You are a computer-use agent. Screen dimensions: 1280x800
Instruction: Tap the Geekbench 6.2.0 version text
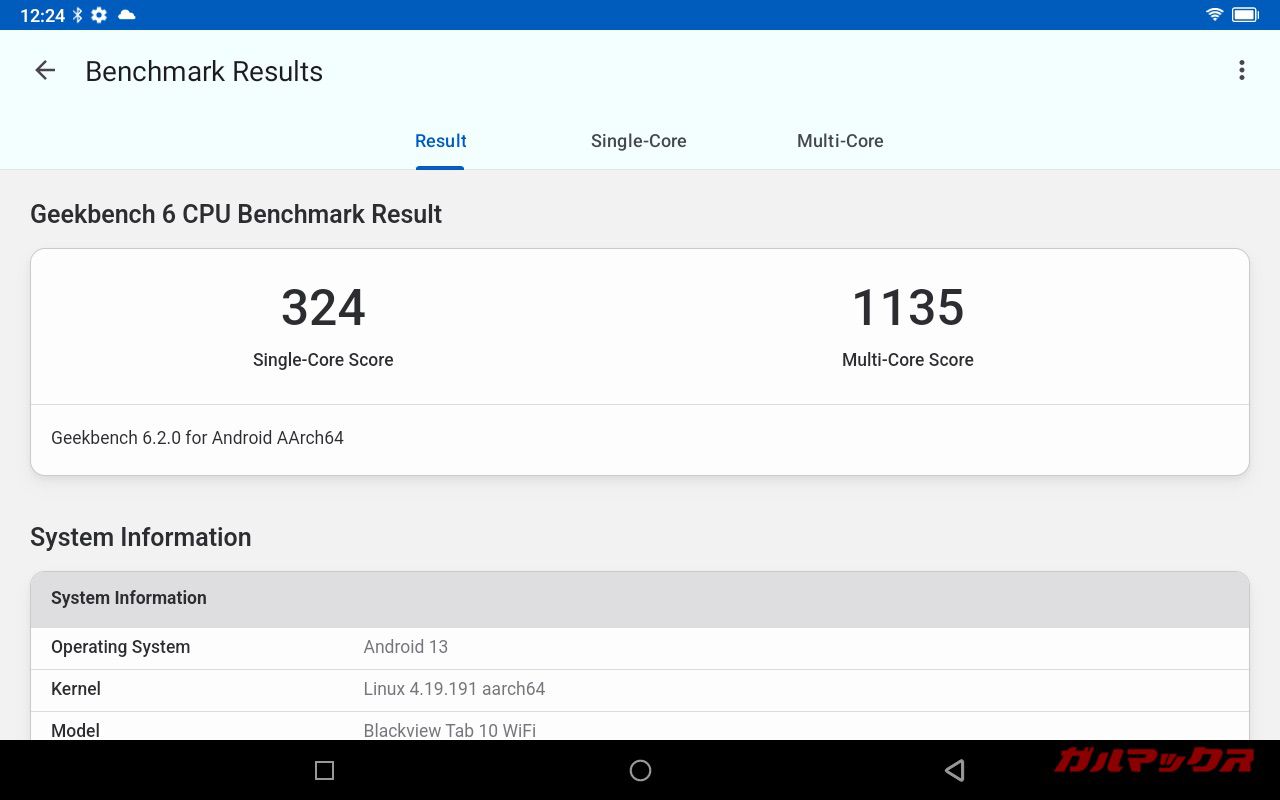tap(197, 438)
